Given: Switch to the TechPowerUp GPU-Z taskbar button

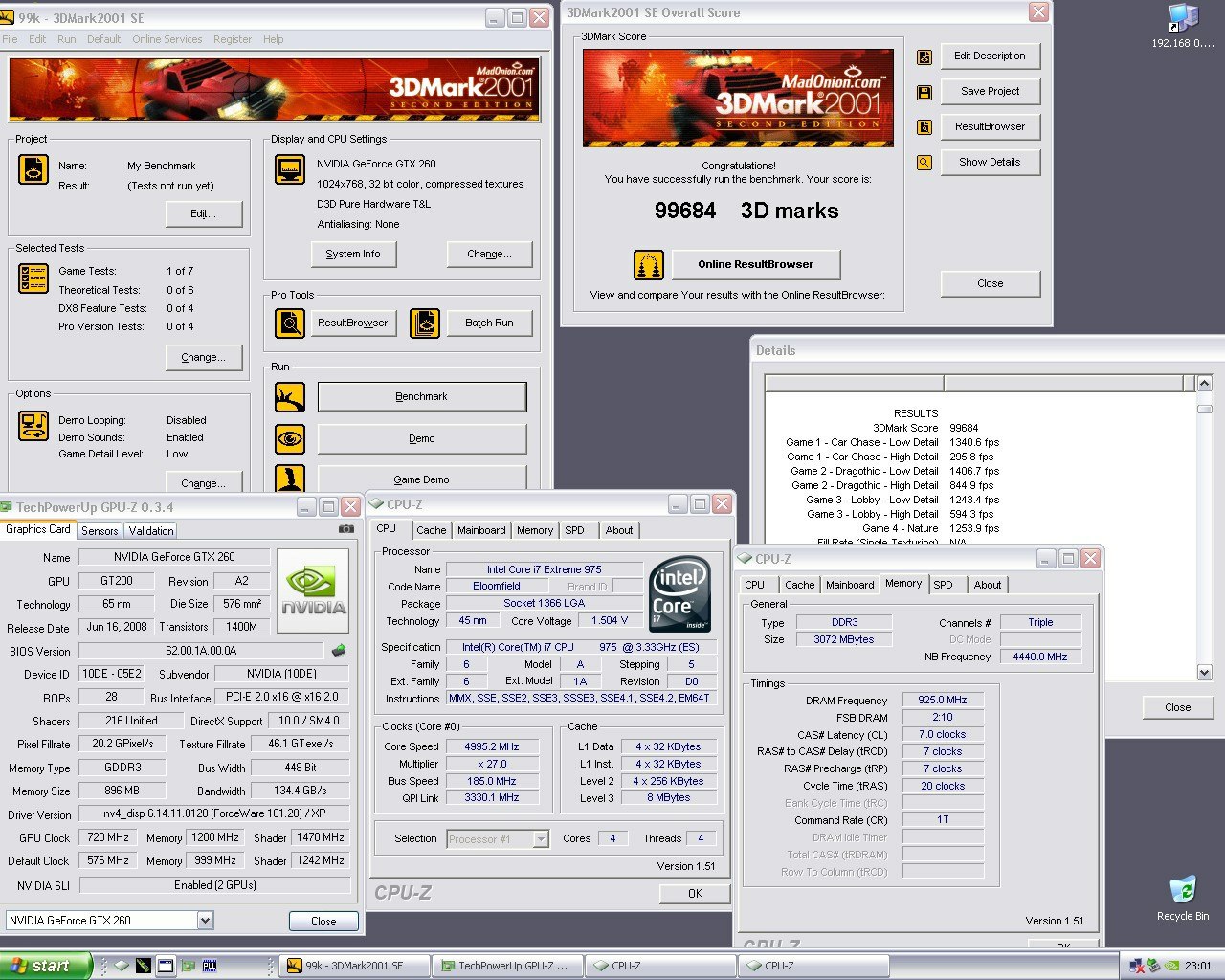Looking at the screenshot, I should [x=508, y=966].
